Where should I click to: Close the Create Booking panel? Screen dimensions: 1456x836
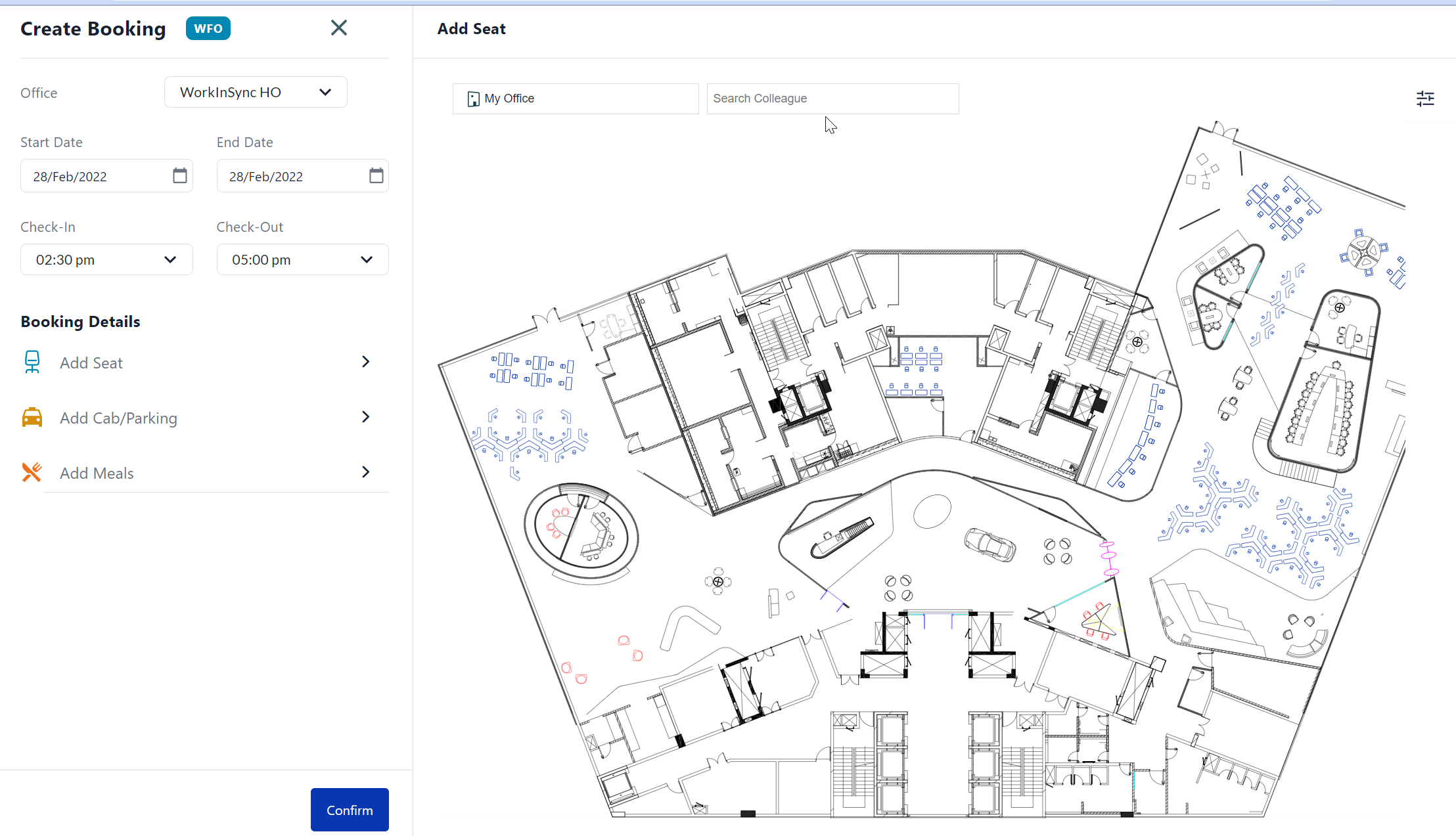[x=338, y=28]
